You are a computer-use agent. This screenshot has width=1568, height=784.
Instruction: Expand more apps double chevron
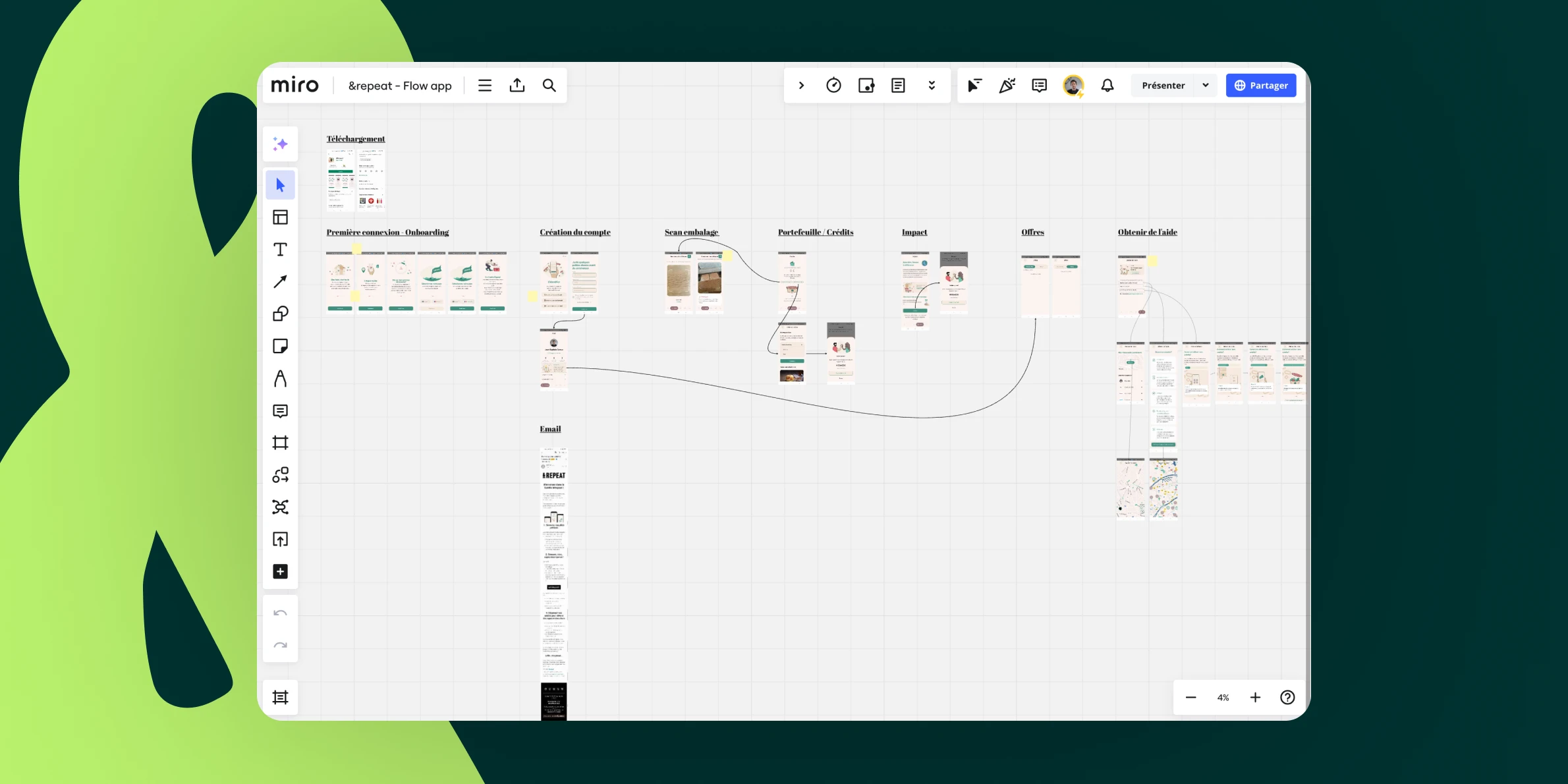pyautogui.click(x=932, y=86)
